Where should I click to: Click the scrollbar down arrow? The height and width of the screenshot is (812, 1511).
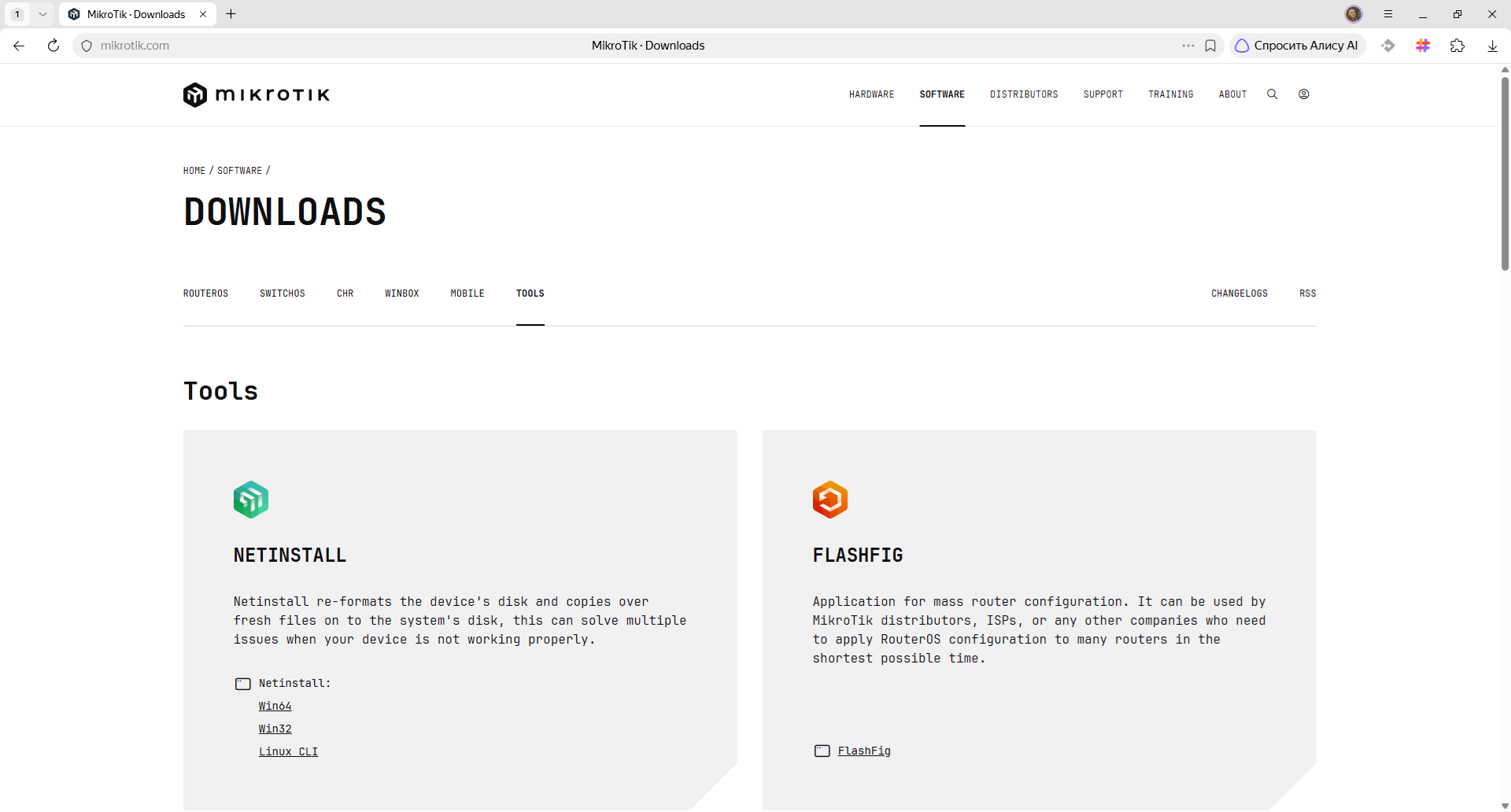point(1505,806)
